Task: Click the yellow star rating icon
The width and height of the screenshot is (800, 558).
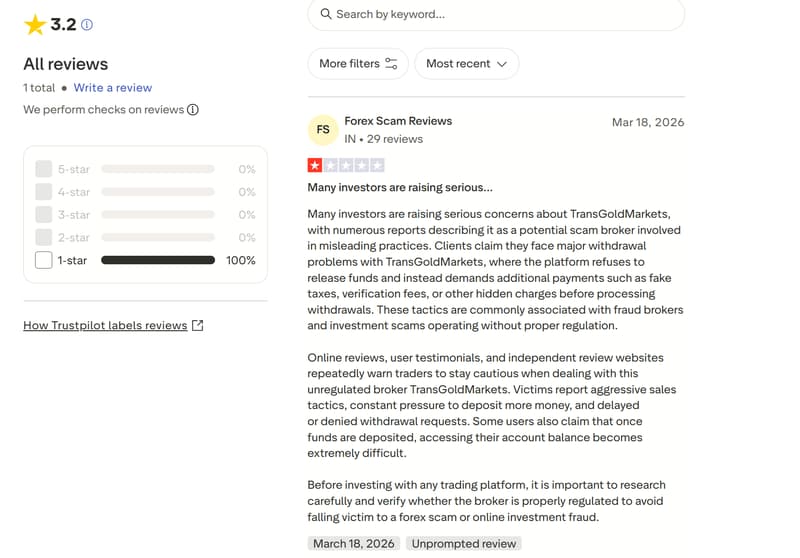Action: (35, 24)
